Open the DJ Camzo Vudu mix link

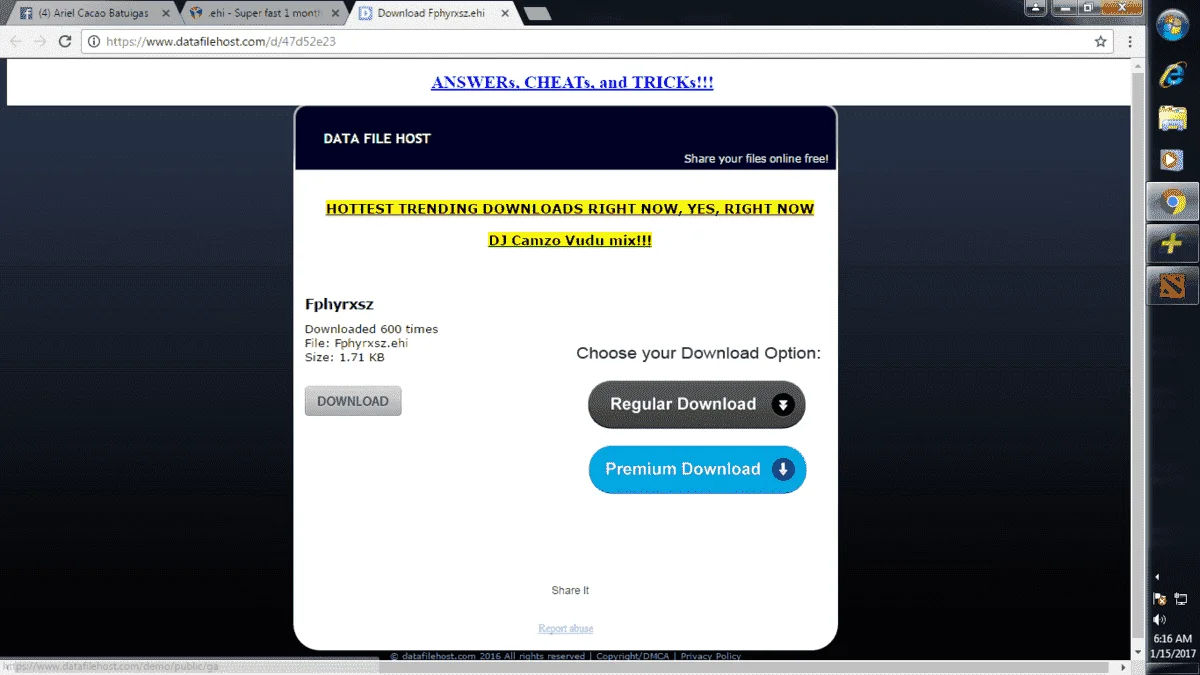[570, 240]
